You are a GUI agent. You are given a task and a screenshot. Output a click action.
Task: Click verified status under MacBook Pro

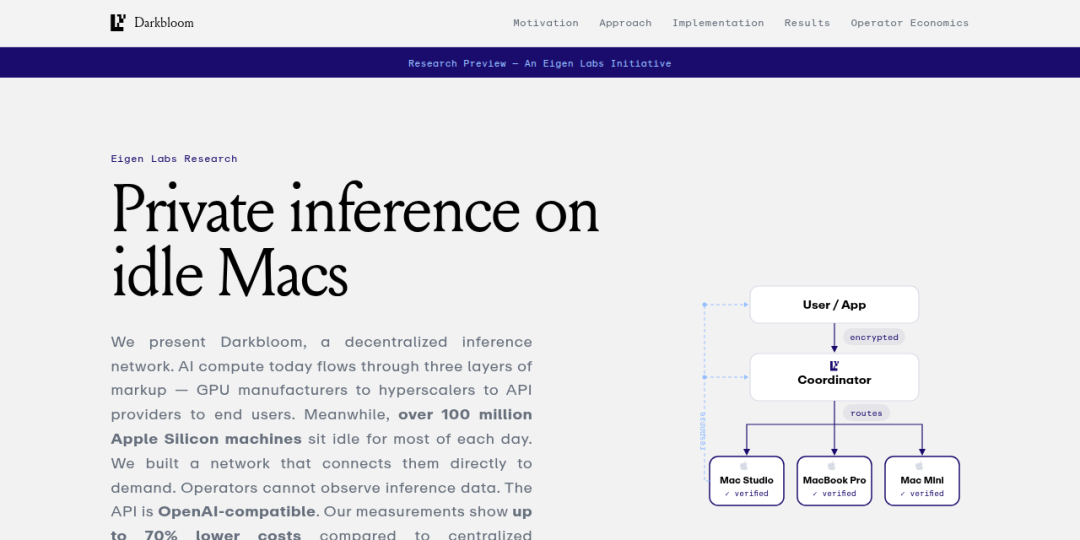[x=834, y=493]
